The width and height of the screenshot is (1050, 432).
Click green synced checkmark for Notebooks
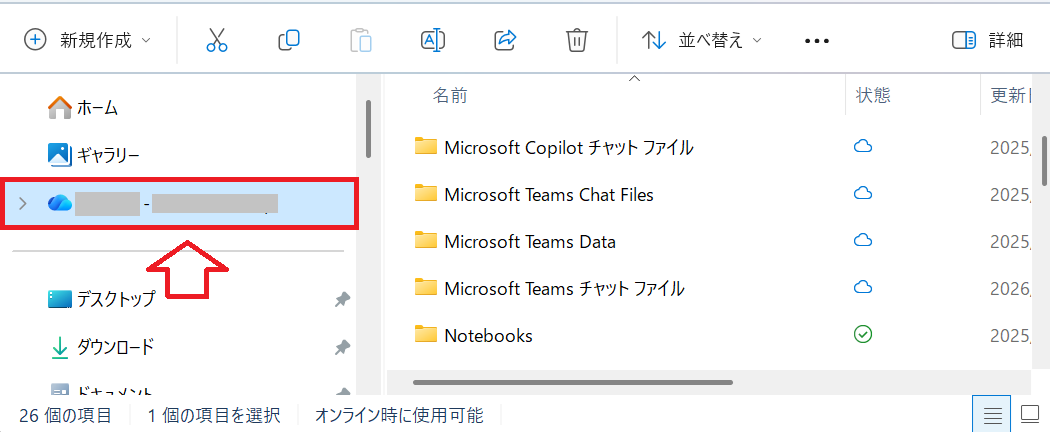[863, 334]
